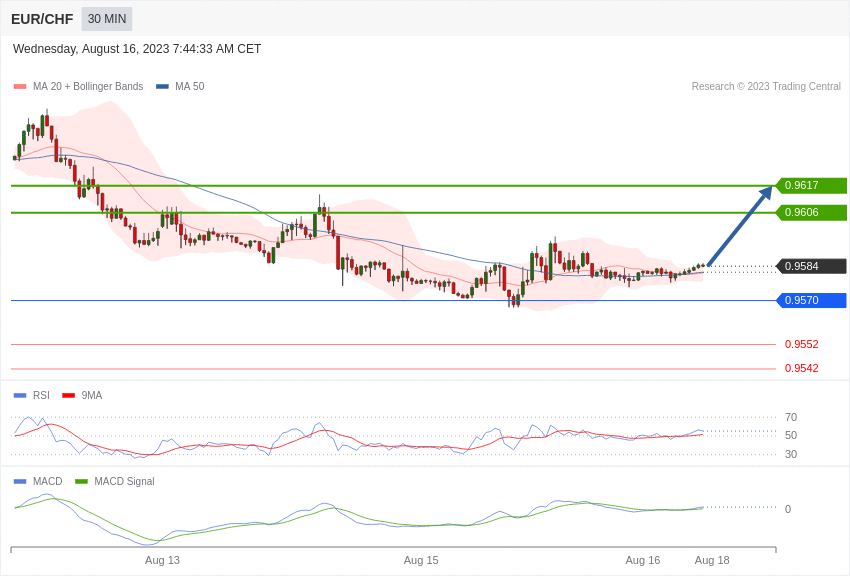The height and width of the screenshot is (576, 850).
Task: Click the MA 20 + Bollinger Bands legend label
Action: click(x=88, y=87)
